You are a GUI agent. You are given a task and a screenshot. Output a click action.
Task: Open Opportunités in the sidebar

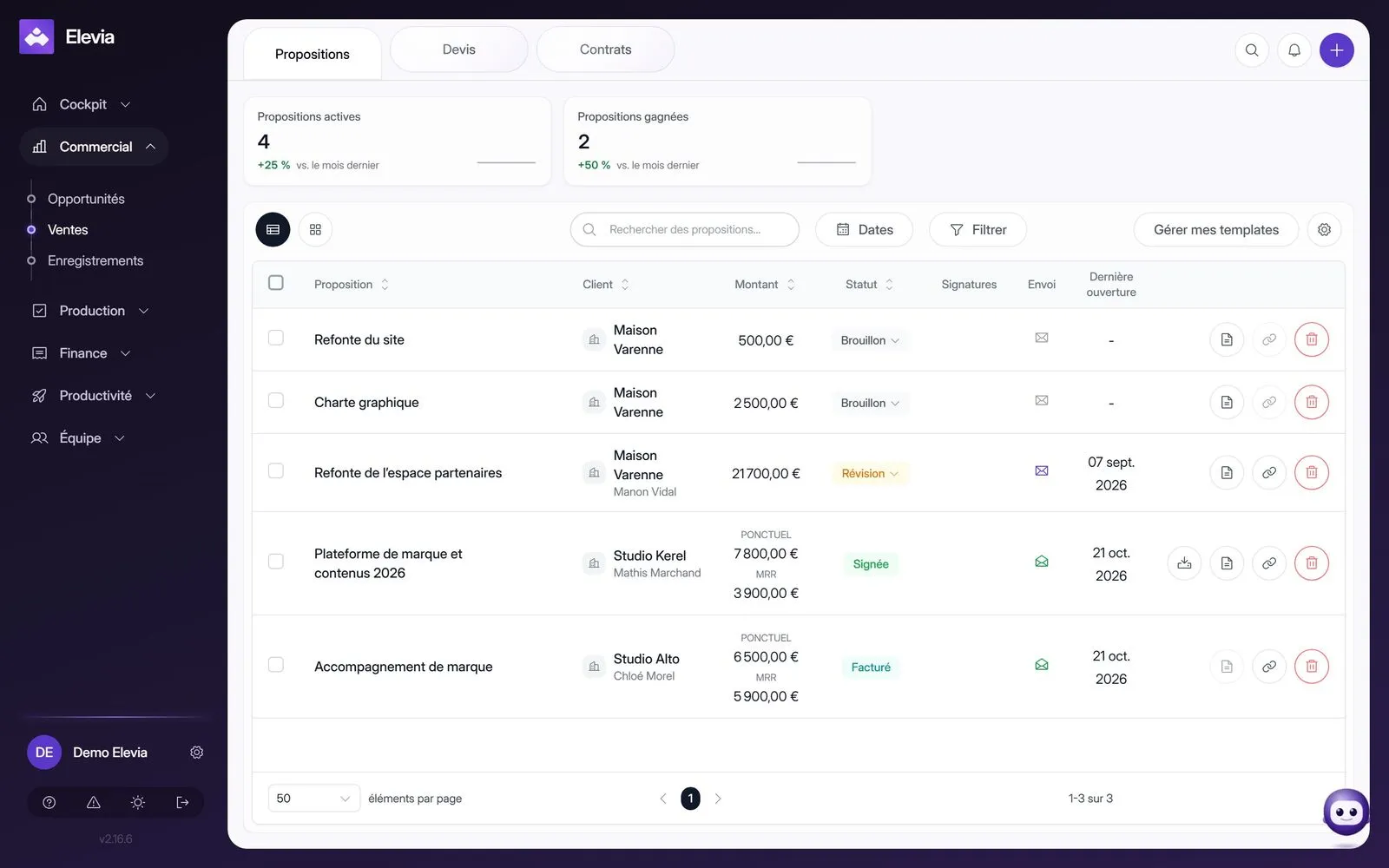click(86, 199)
